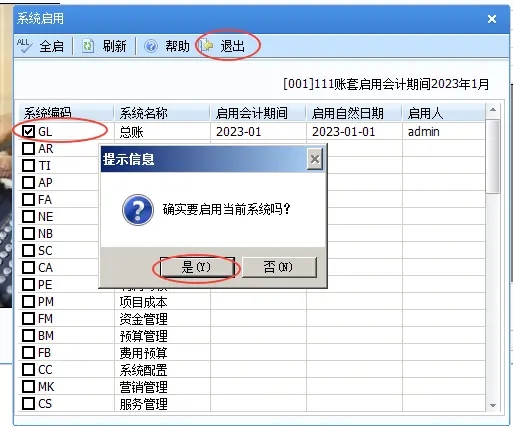Select the 刷新 toolbar label
This screenshot has height=426, width=513.
(114, 46)
